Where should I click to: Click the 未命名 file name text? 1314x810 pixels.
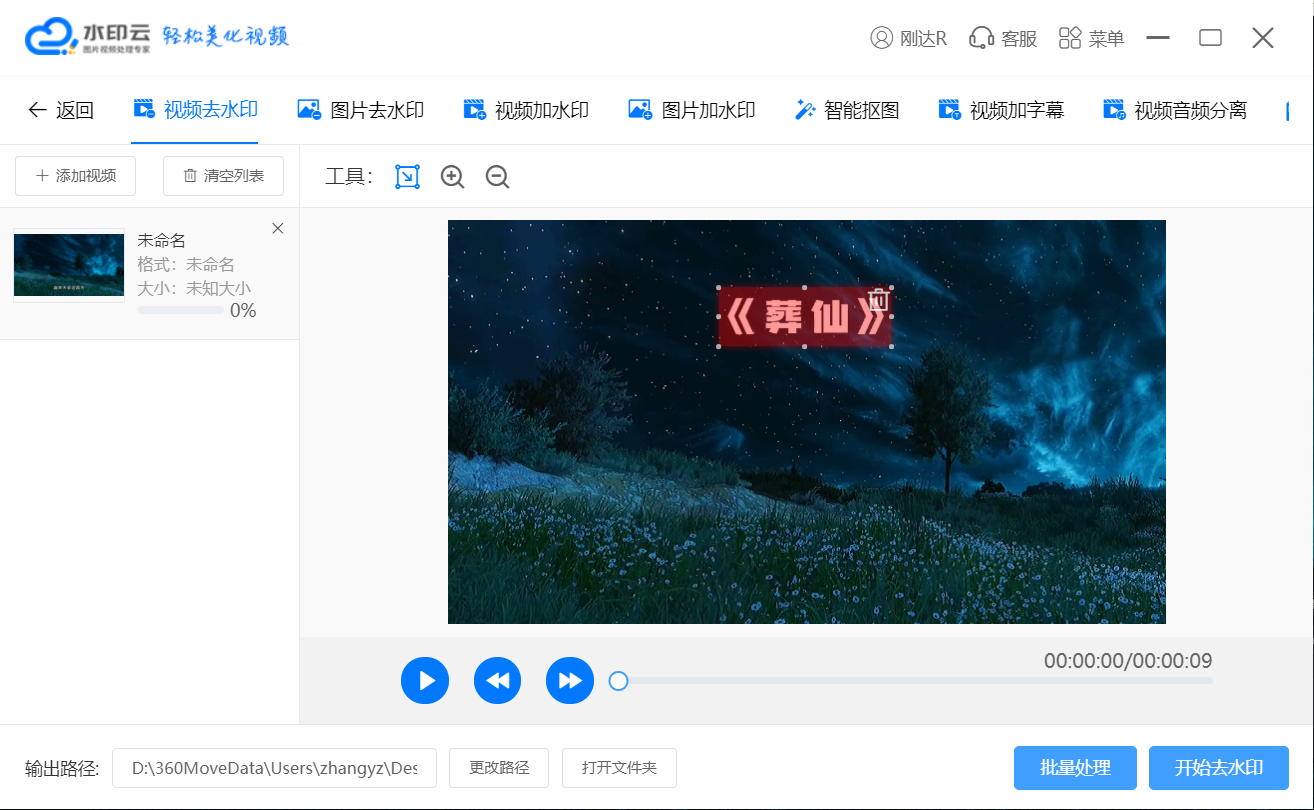click(161, 240)
